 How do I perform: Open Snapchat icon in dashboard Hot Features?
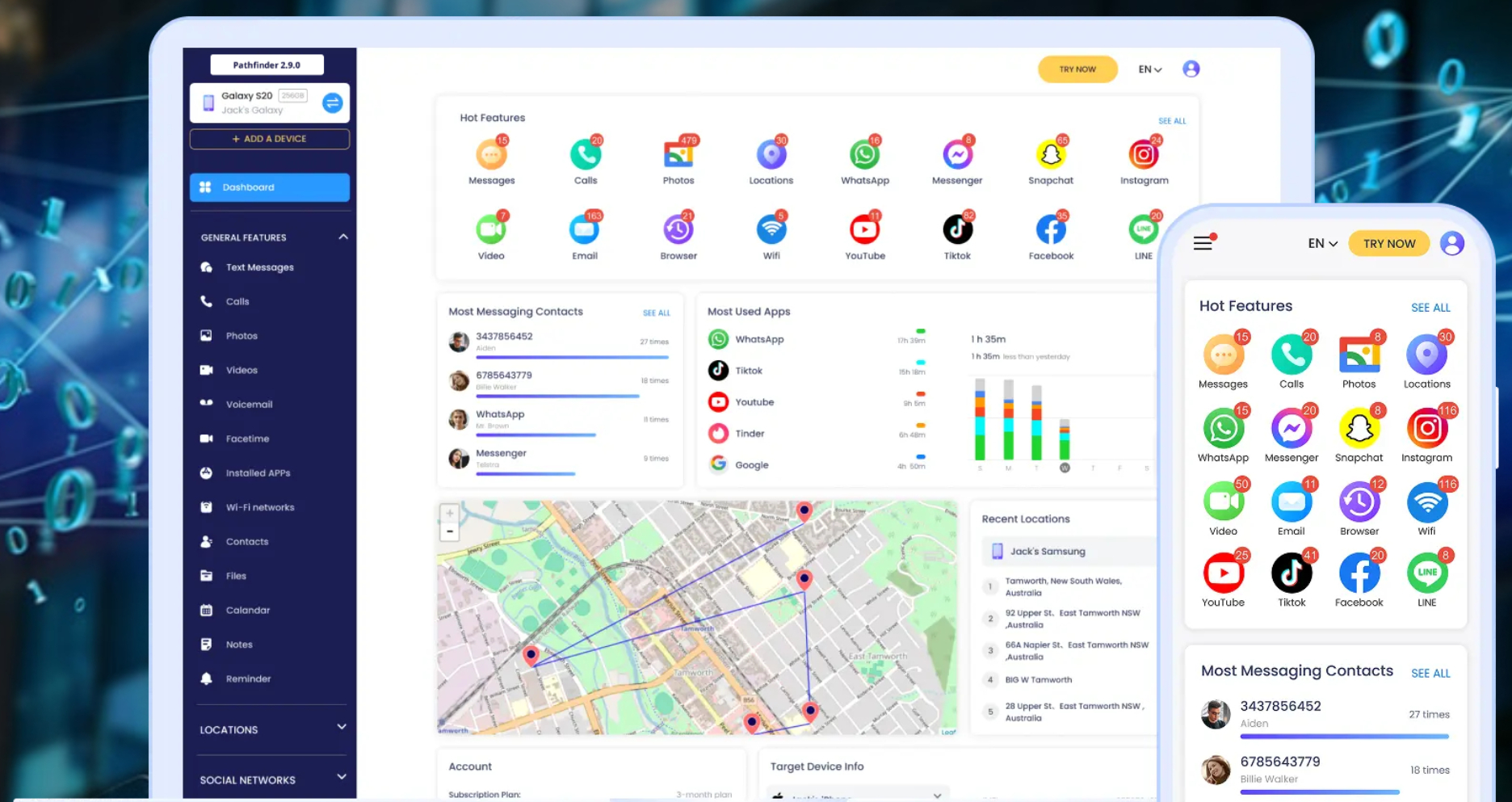(1051, 155)
